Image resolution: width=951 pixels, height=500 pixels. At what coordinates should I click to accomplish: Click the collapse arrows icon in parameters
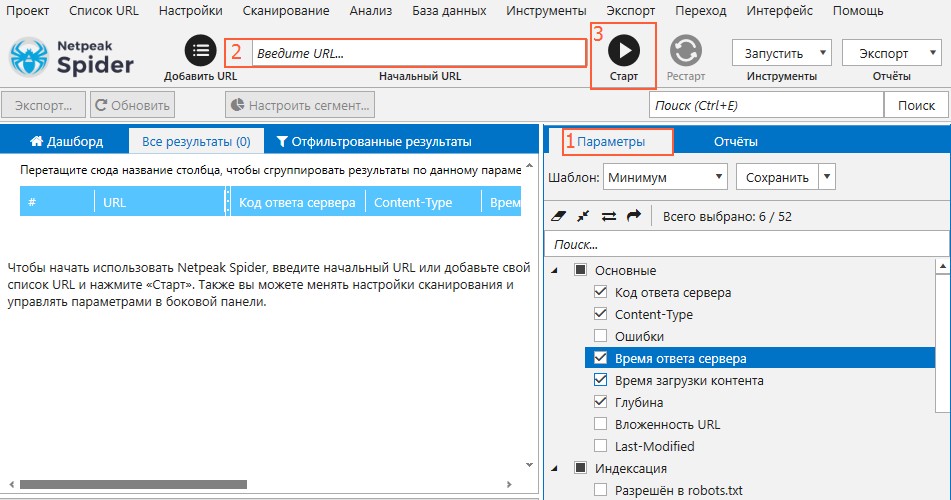(583, 216)
